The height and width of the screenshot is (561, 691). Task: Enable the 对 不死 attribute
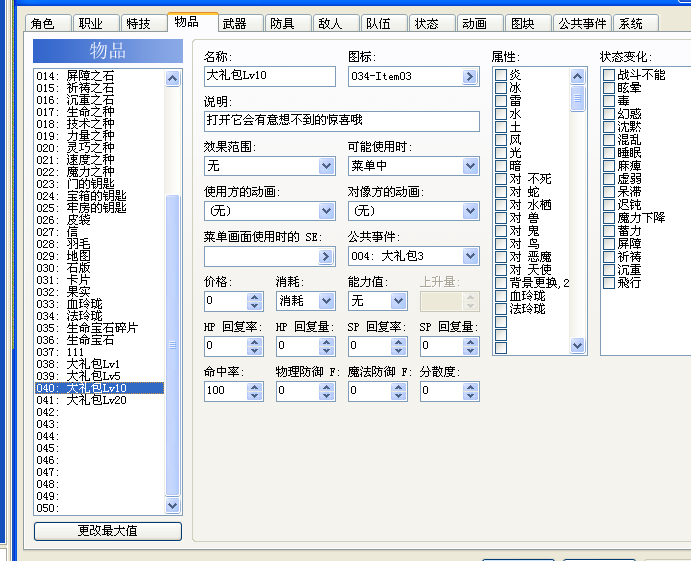pos(501,179)
